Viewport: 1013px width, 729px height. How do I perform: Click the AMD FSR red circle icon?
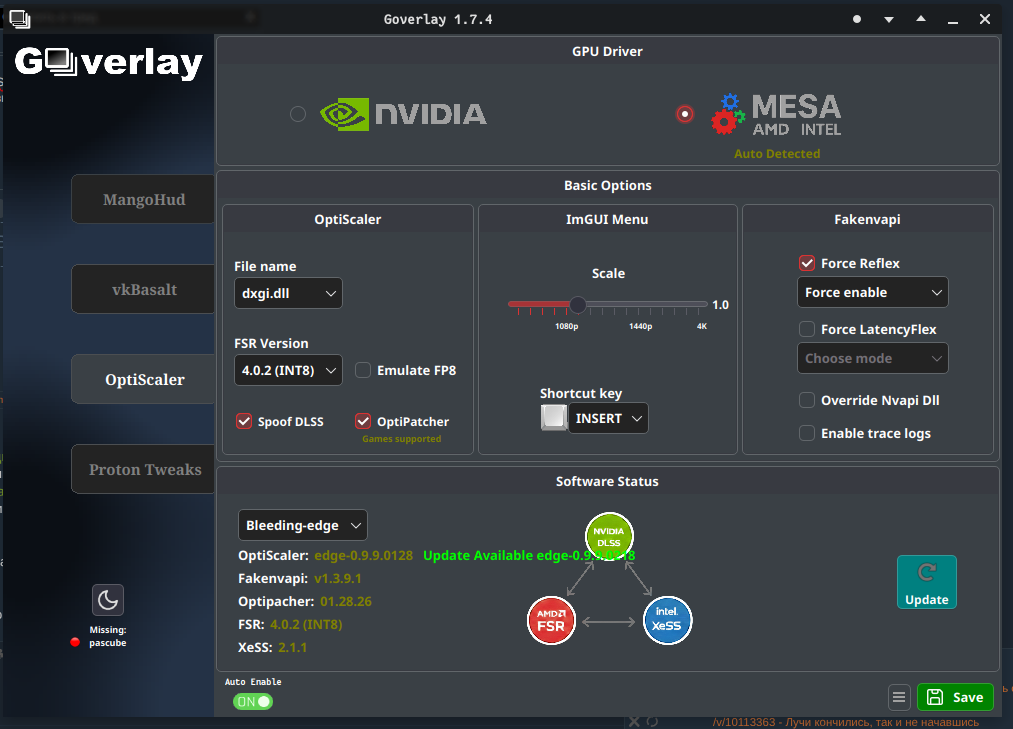(551, 620)
